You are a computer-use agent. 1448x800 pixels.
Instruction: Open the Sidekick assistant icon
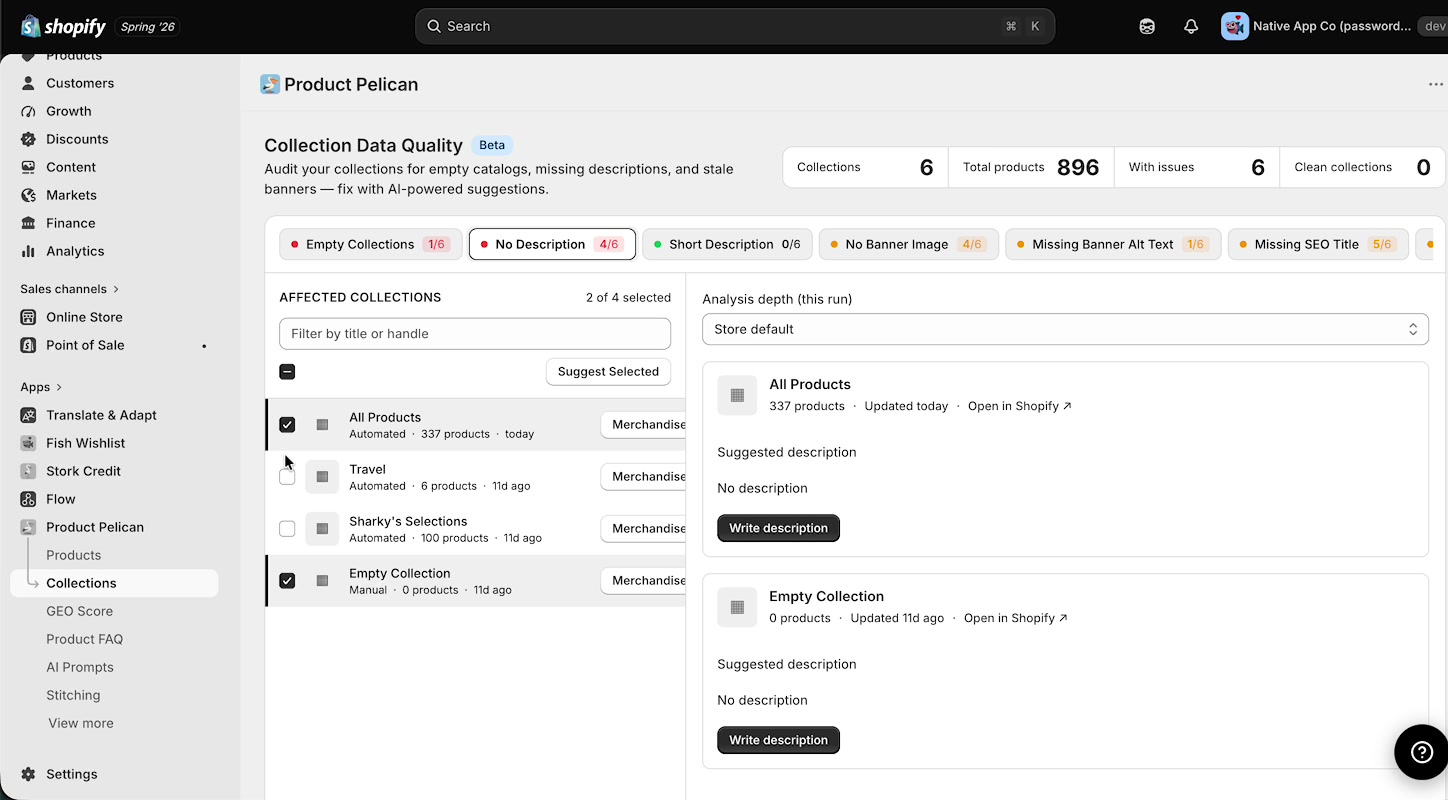point(1147,27)
